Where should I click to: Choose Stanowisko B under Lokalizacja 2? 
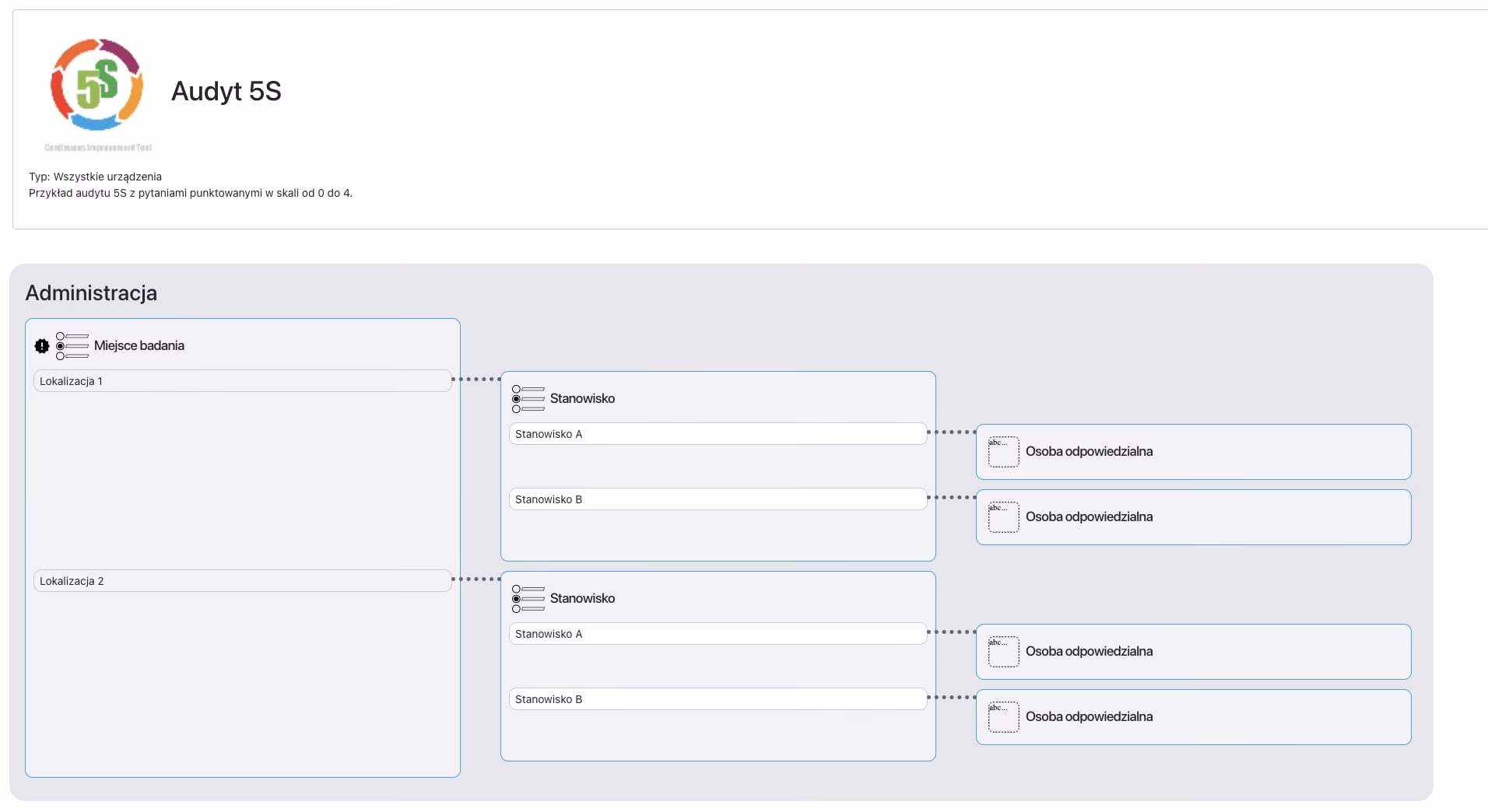[x=718, y=699]
